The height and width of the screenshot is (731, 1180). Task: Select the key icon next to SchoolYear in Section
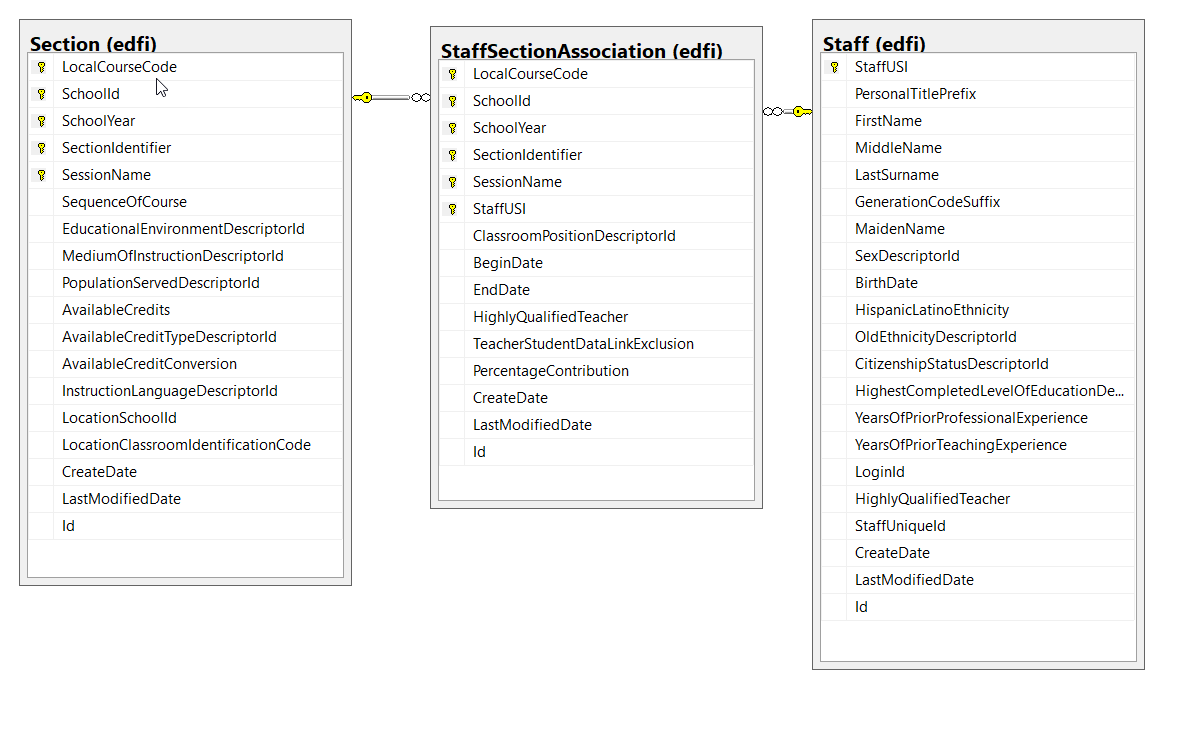click(x=41, y=121)
